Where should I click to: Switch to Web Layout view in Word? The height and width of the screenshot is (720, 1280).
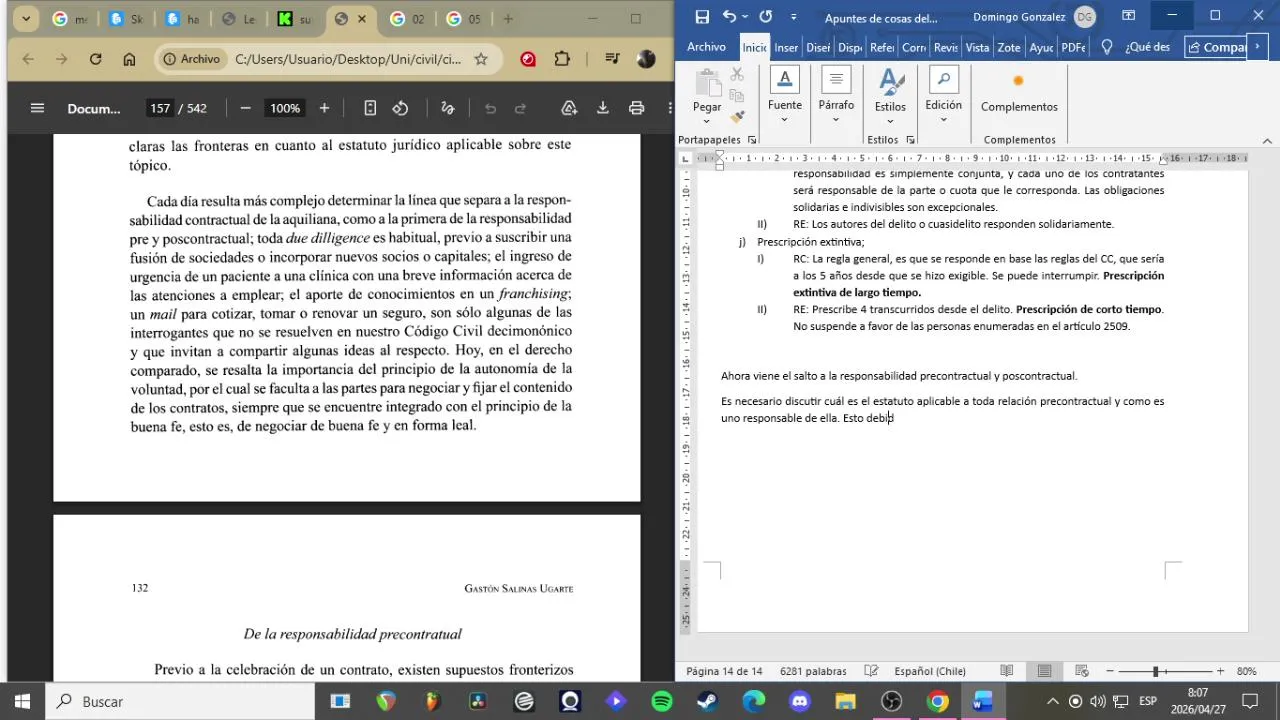click(1082, 671)
